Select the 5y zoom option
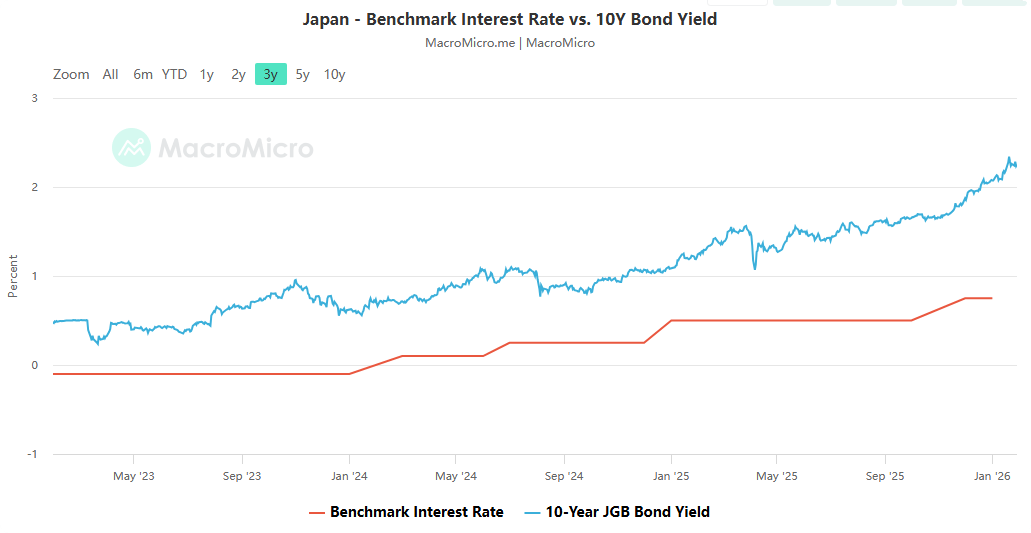 [x=302, y=74]
